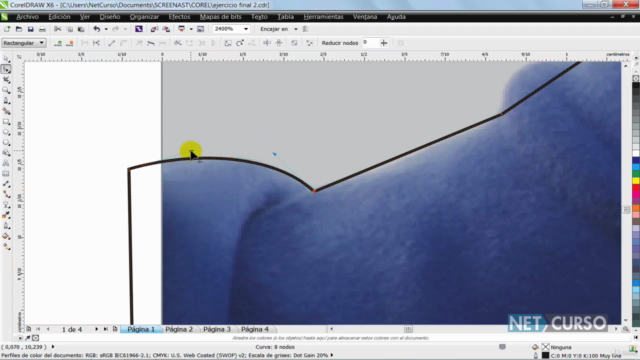Screen dimensions: 640x360
Task: Select the Freehand drawing tool
Action: [6, 101]
